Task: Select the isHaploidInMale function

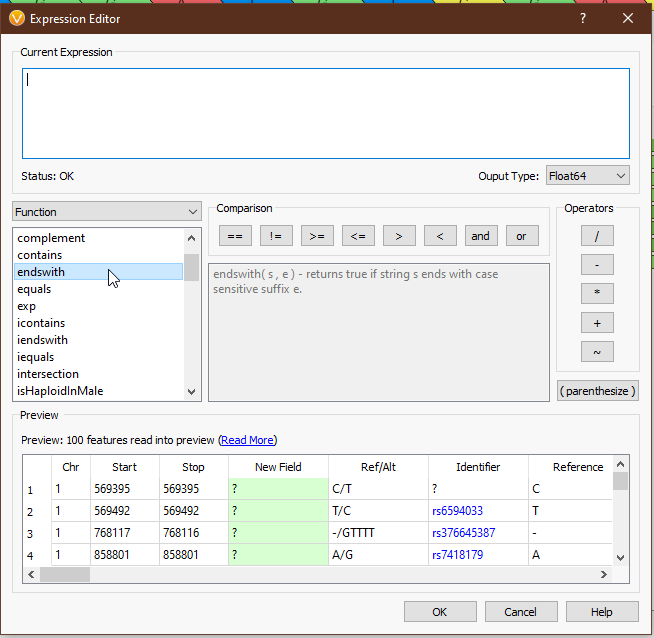Action: pos(98,391)
